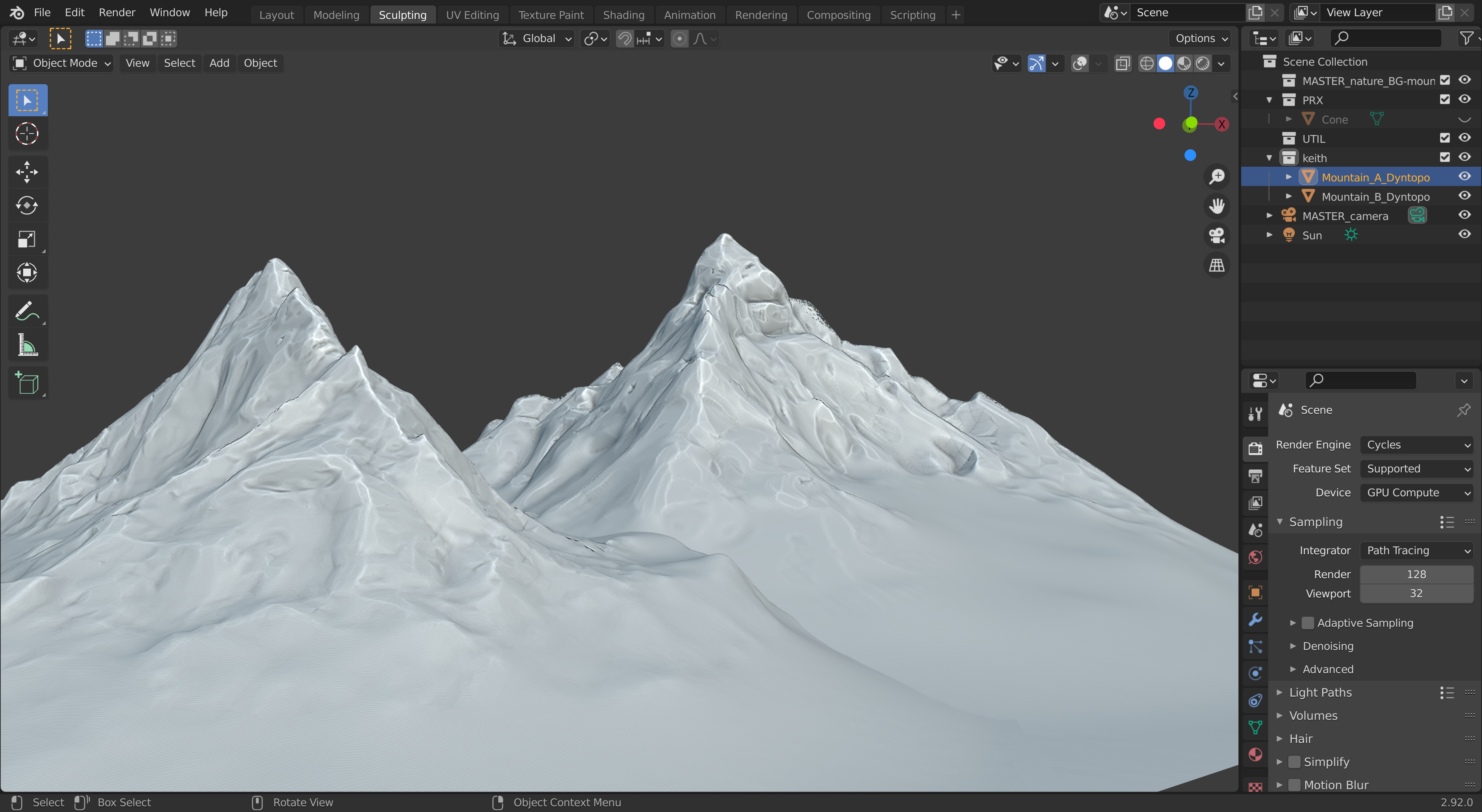Select the Measure tool
The width and height of the screenshot is (1482, 812).
(x=27, y=345)
